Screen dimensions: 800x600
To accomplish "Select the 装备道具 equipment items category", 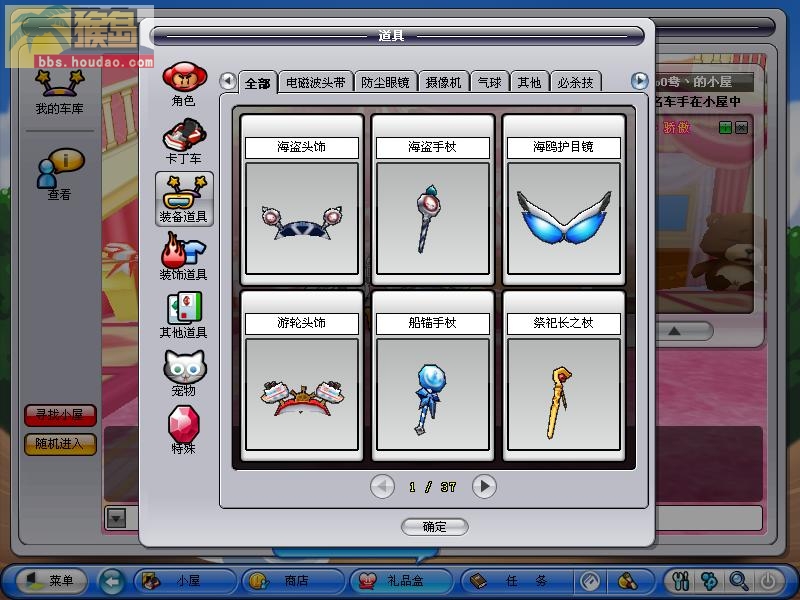I will click(184, 199).
